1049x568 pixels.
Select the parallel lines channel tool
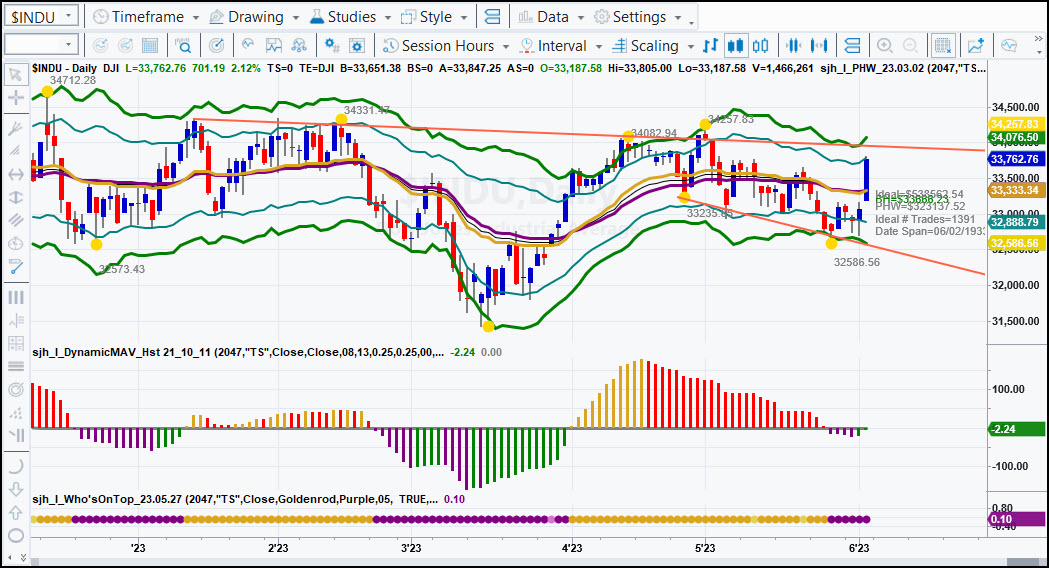(16, 220)
